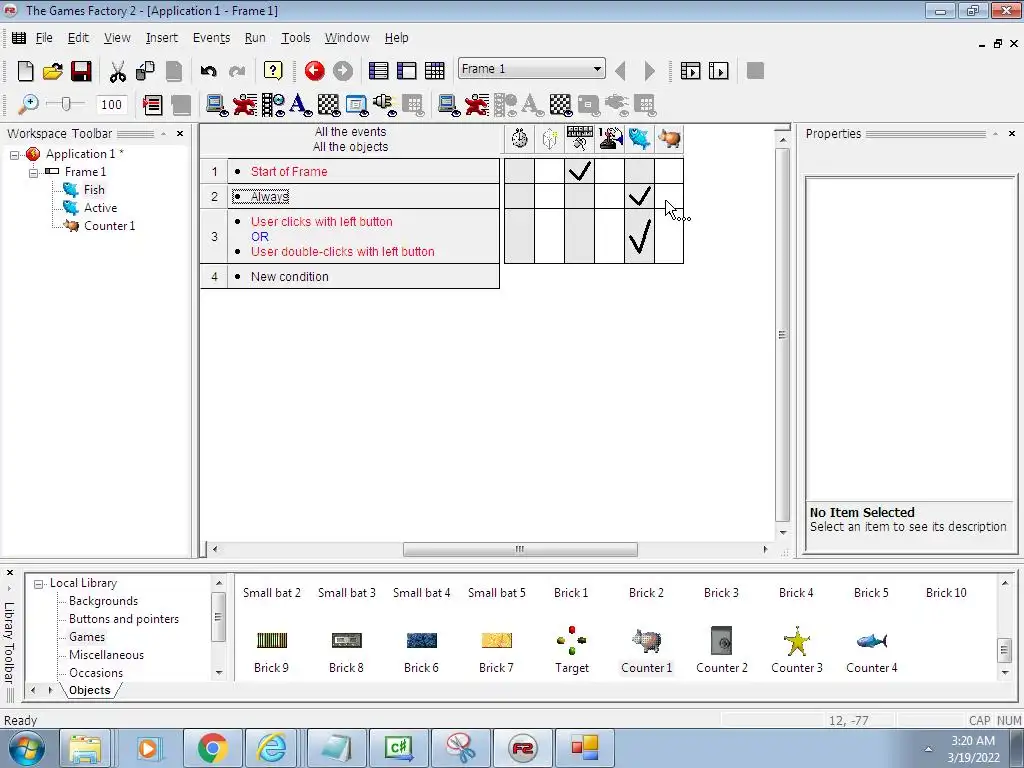Viewport: 1024px width, 768px height.
Task: Select the Target library object
Action: (571, 641)
